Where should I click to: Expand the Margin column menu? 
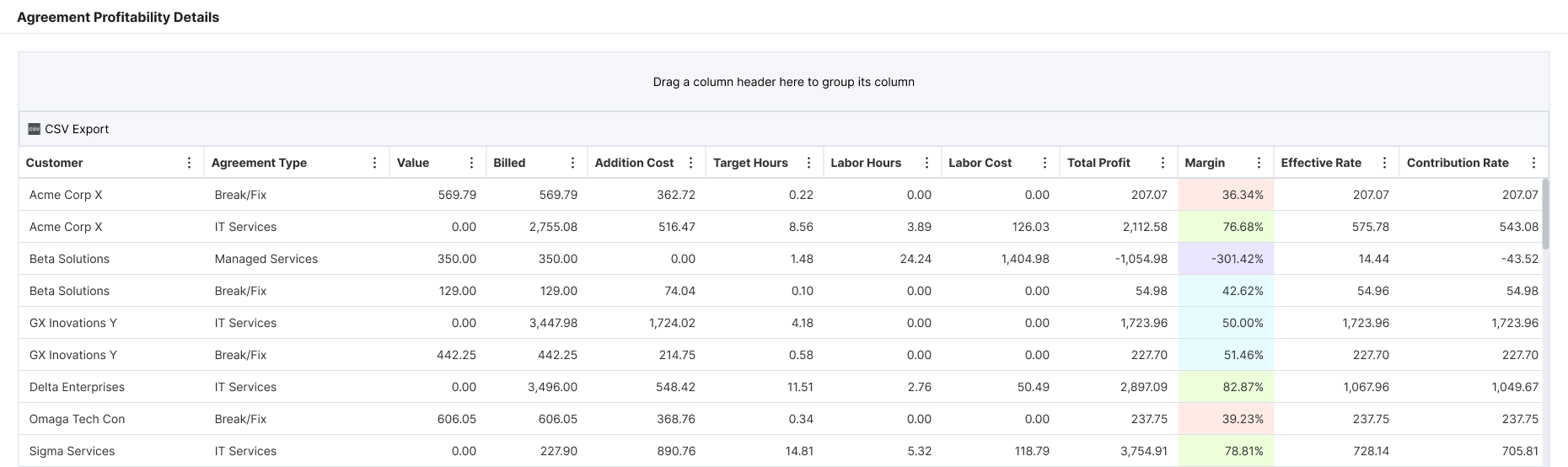(1259, 163)
